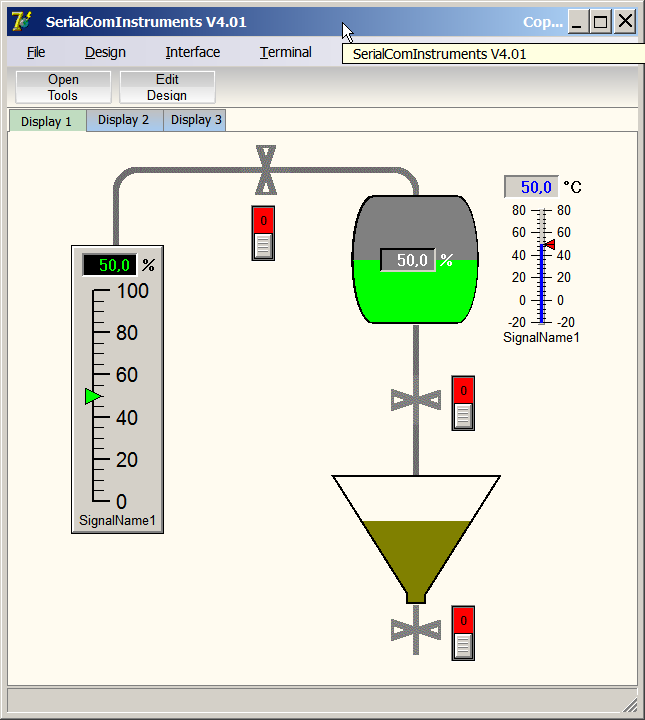645x720 pixels.
Task: Click the valve below the funnel outlet
Action: pos(416,630)
